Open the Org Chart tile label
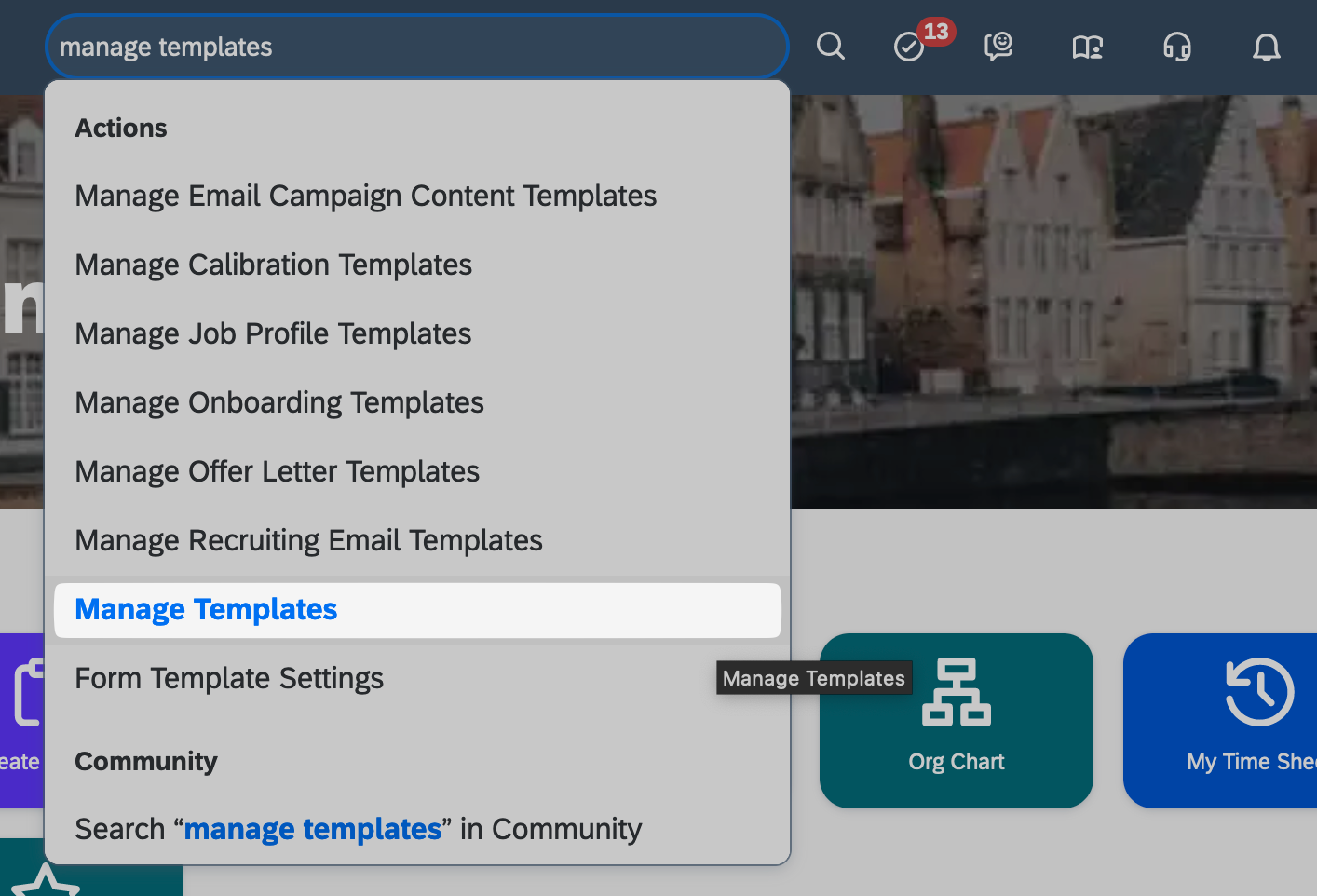 (x=956, y=762)
